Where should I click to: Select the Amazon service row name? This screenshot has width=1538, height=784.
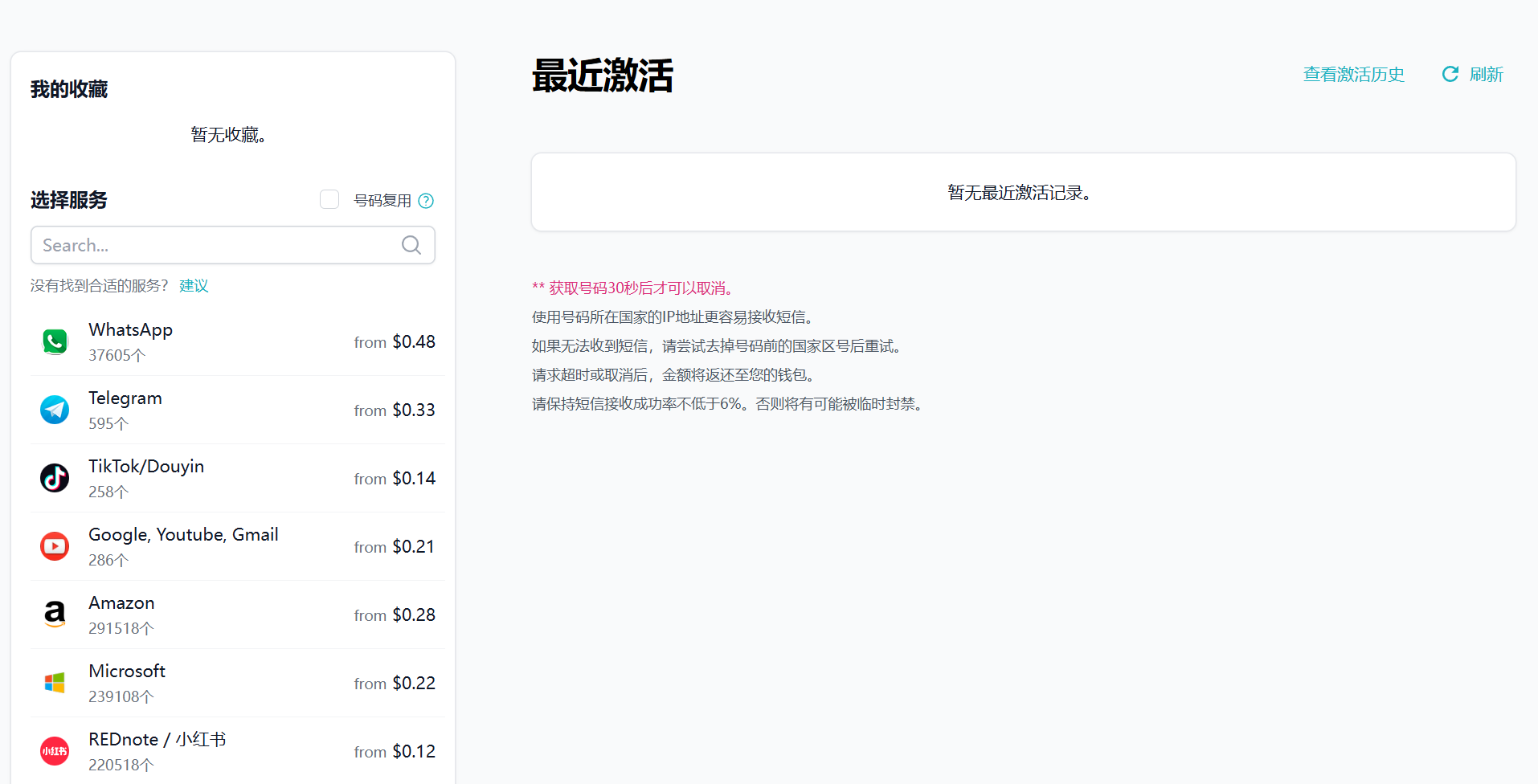[x=121, y=602]
